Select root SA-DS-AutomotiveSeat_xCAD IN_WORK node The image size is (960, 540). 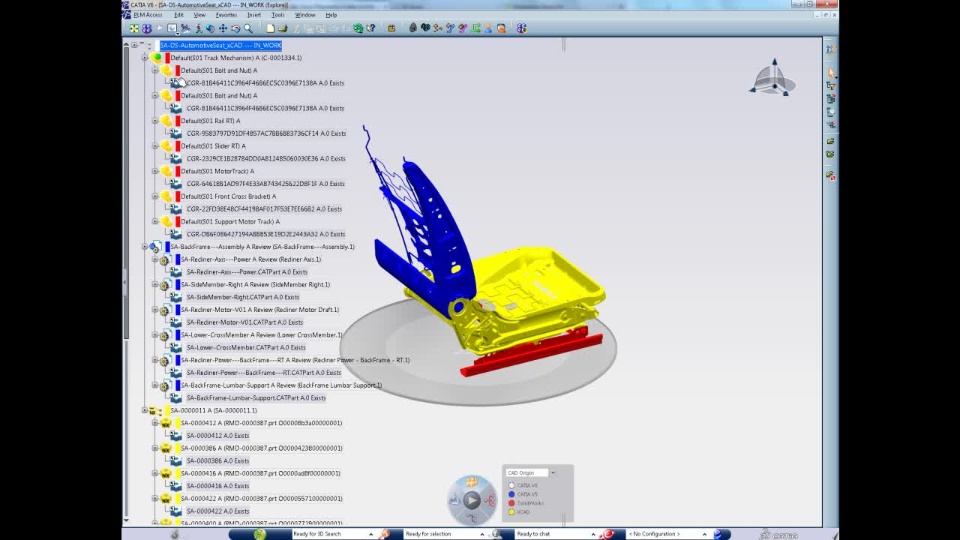pyautogui.click(x=220, y=45)
